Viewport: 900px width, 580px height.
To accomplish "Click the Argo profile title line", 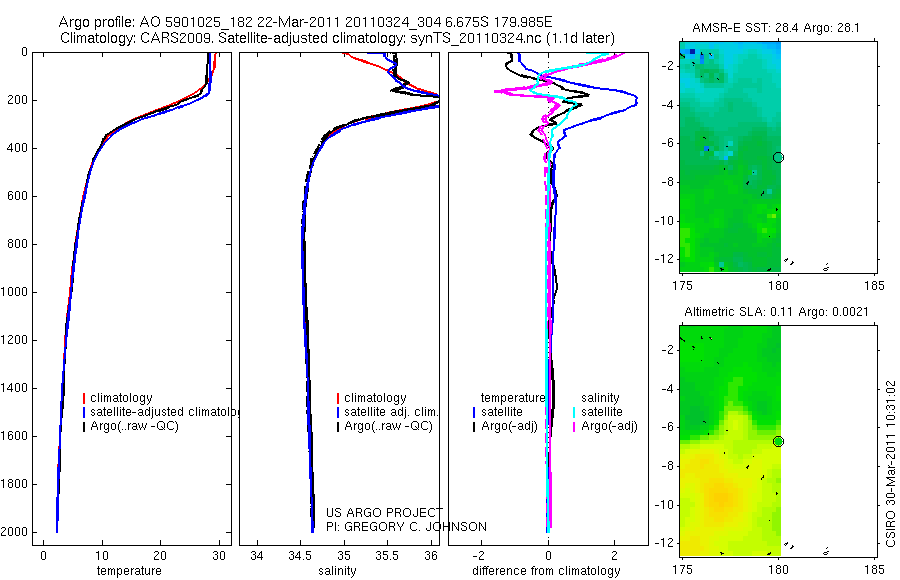I will click(x=305, y=22).
